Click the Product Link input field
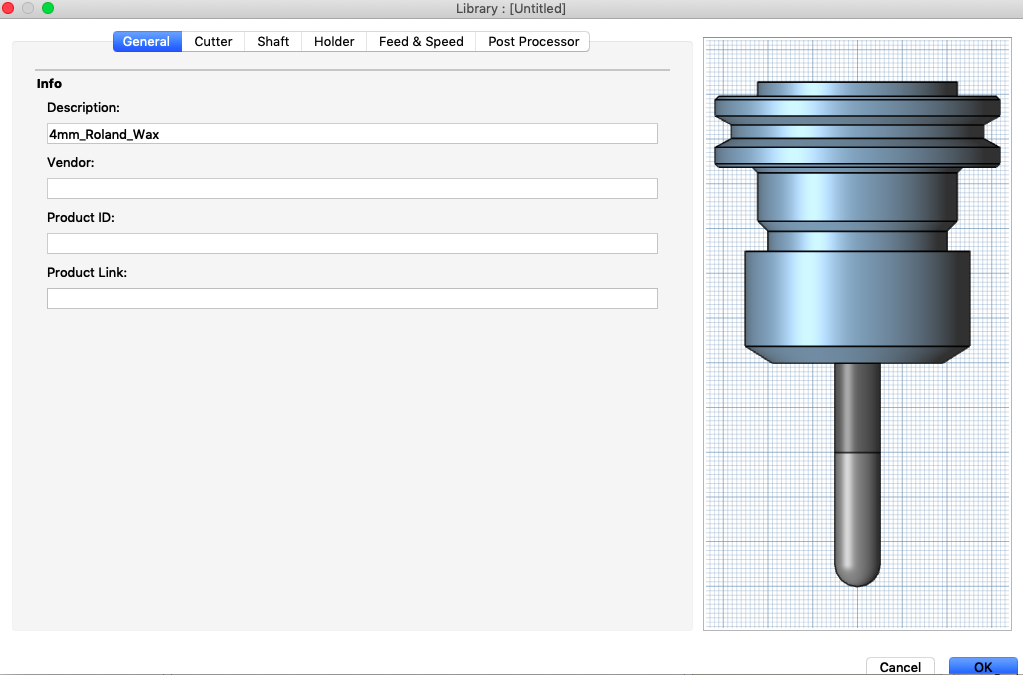Screen dimensions: 1023x675 coord(352,299)
